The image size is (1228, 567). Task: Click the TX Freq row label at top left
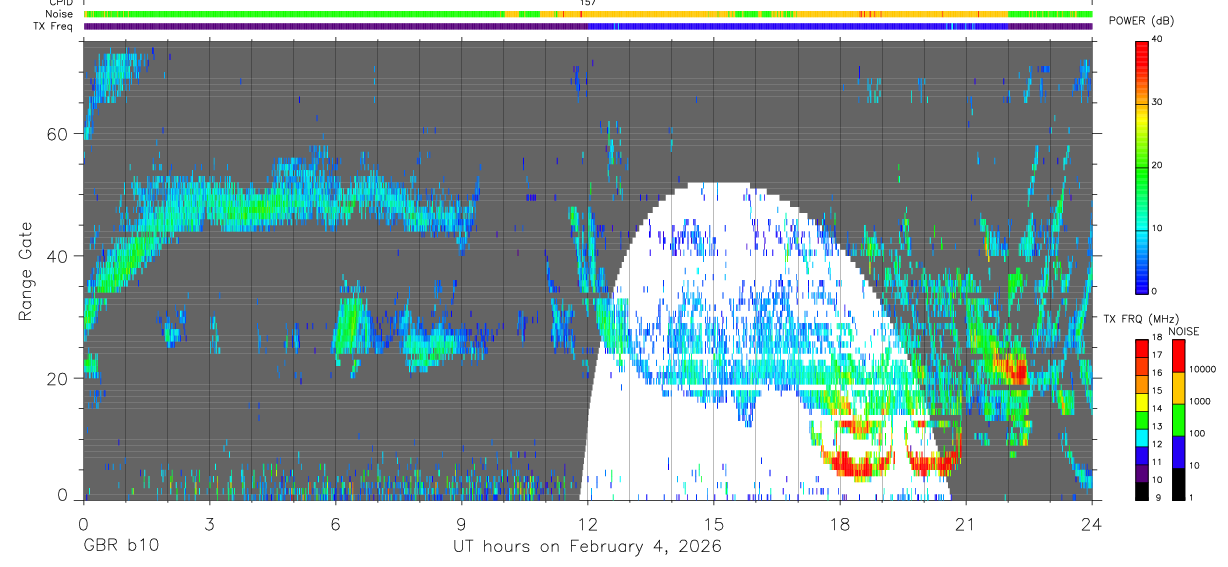coord(54,26)
